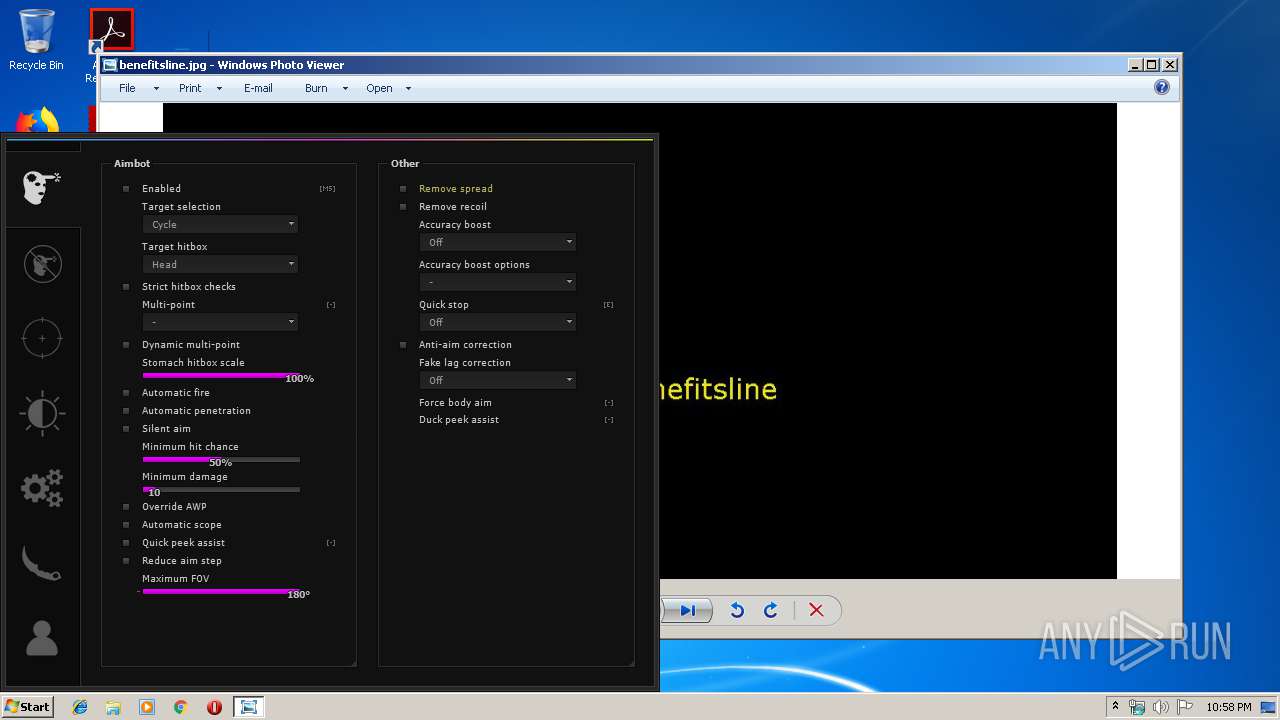Open the gears misc settings sidebar tab
Viewport: 1280px width, 720px height.
[x=42, y=488]
